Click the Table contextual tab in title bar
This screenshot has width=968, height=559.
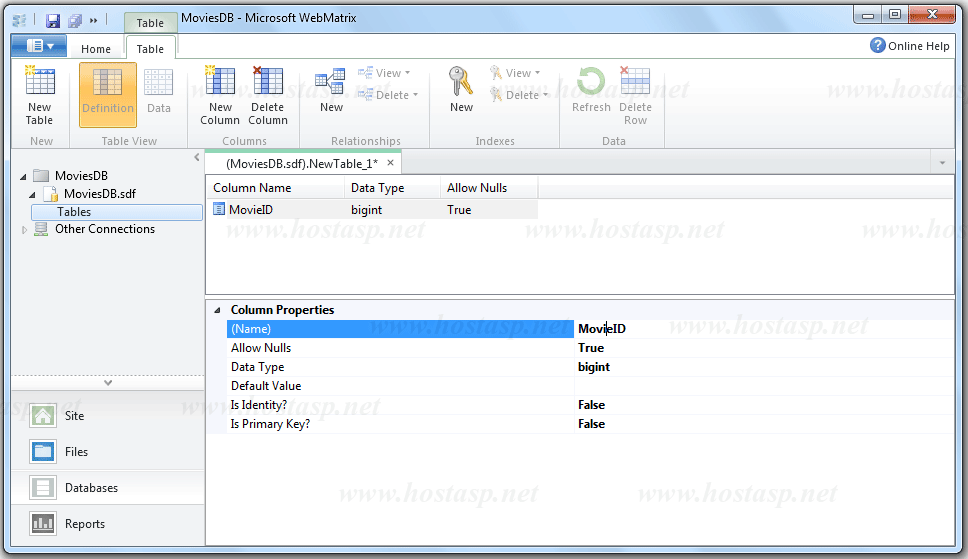click(x=150, y=23)
